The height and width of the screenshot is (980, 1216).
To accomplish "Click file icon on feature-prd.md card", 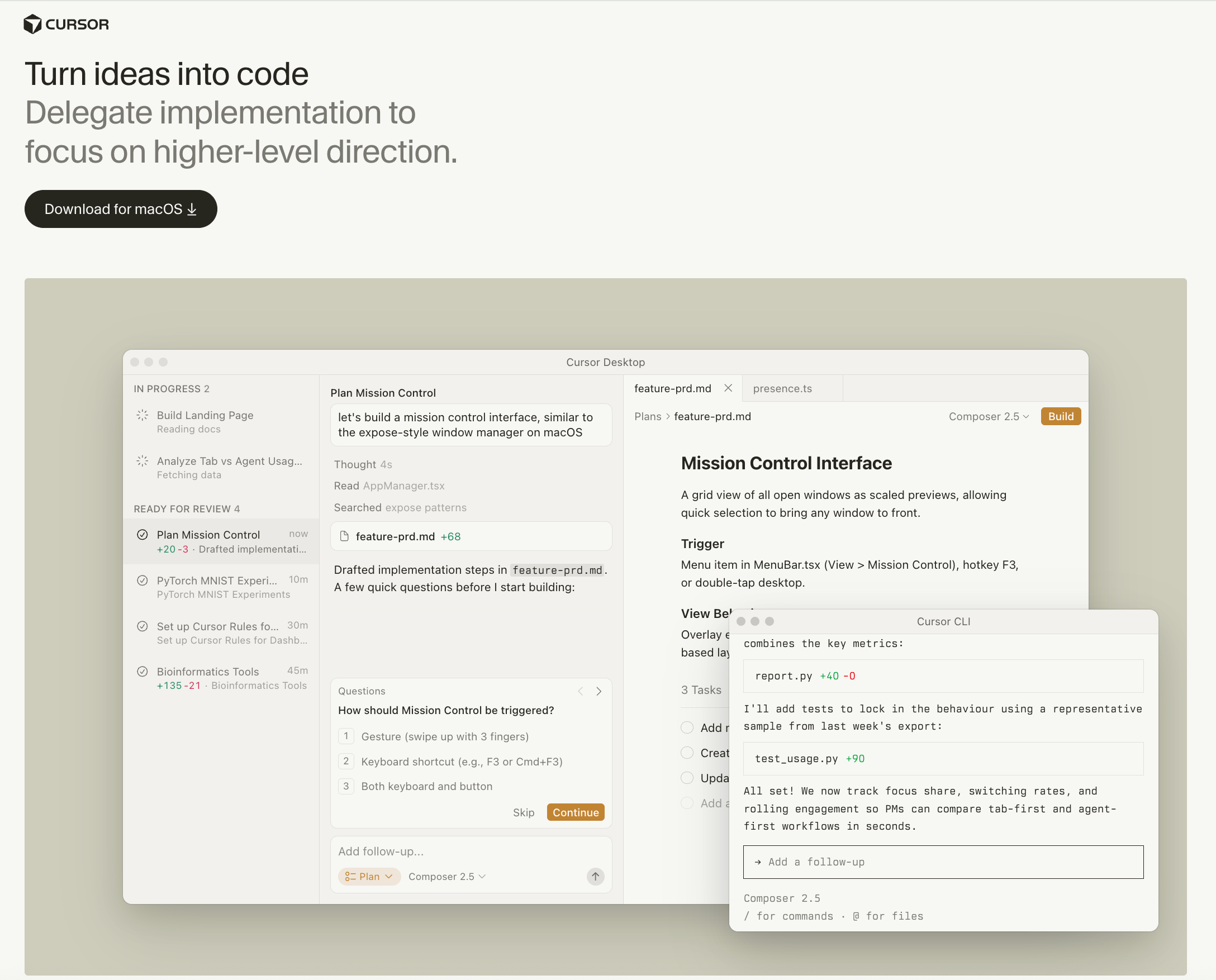I will [344, 536].
